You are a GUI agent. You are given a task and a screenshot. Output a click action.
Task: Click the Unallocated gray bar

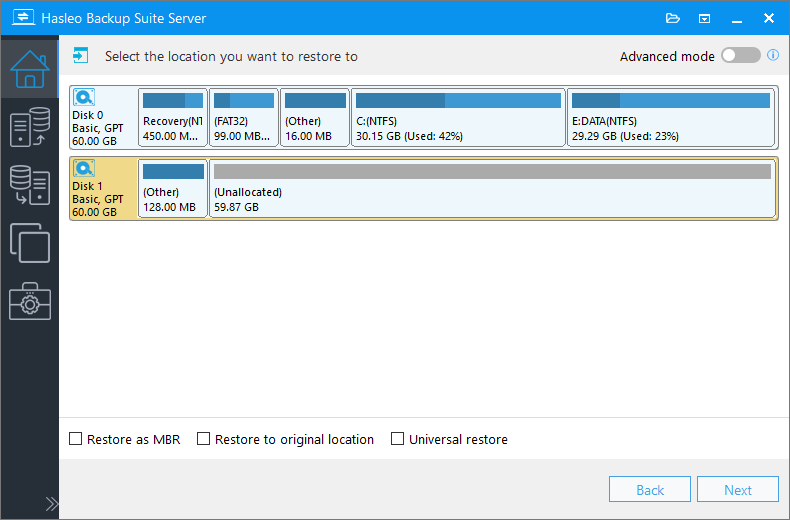(492, 171)
